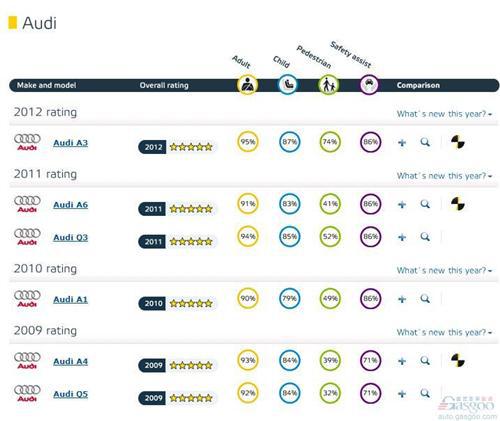Click the Adult occupant icon in header
Screen dimensions: 500x421
247,85
